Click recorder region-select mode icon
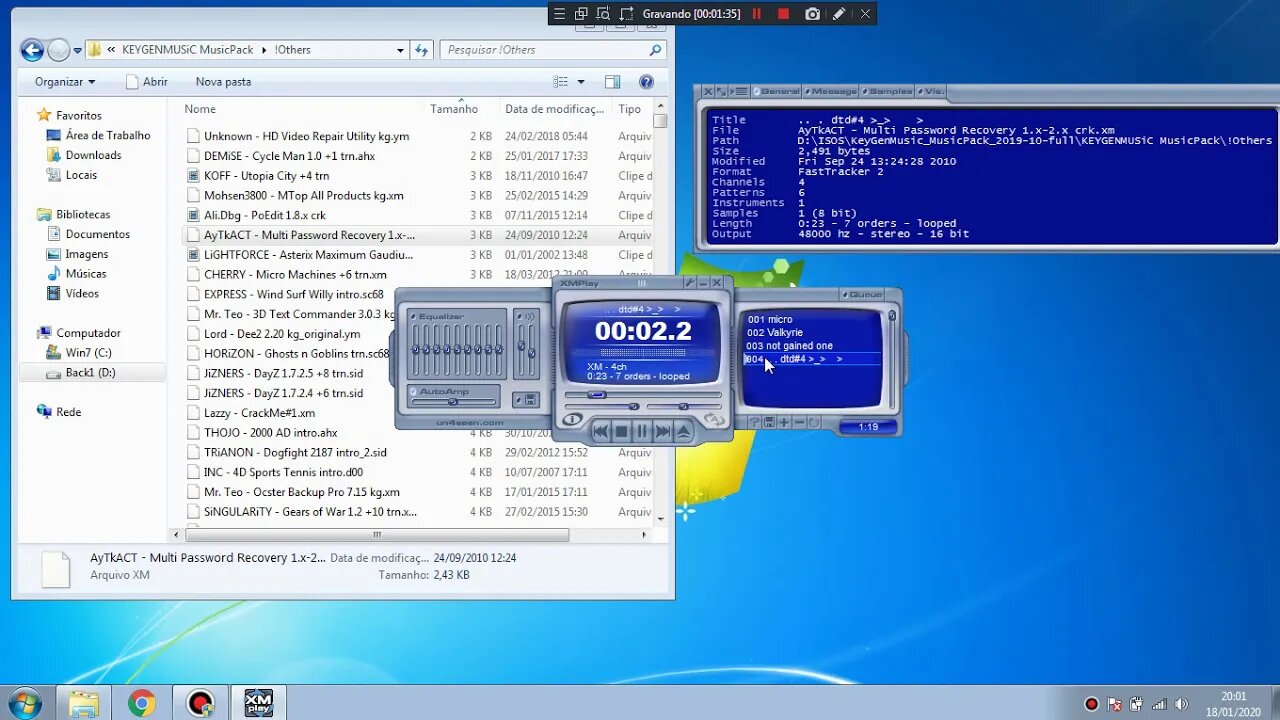This screenshot has height=720, width=1280. click(x=627, y=14)
